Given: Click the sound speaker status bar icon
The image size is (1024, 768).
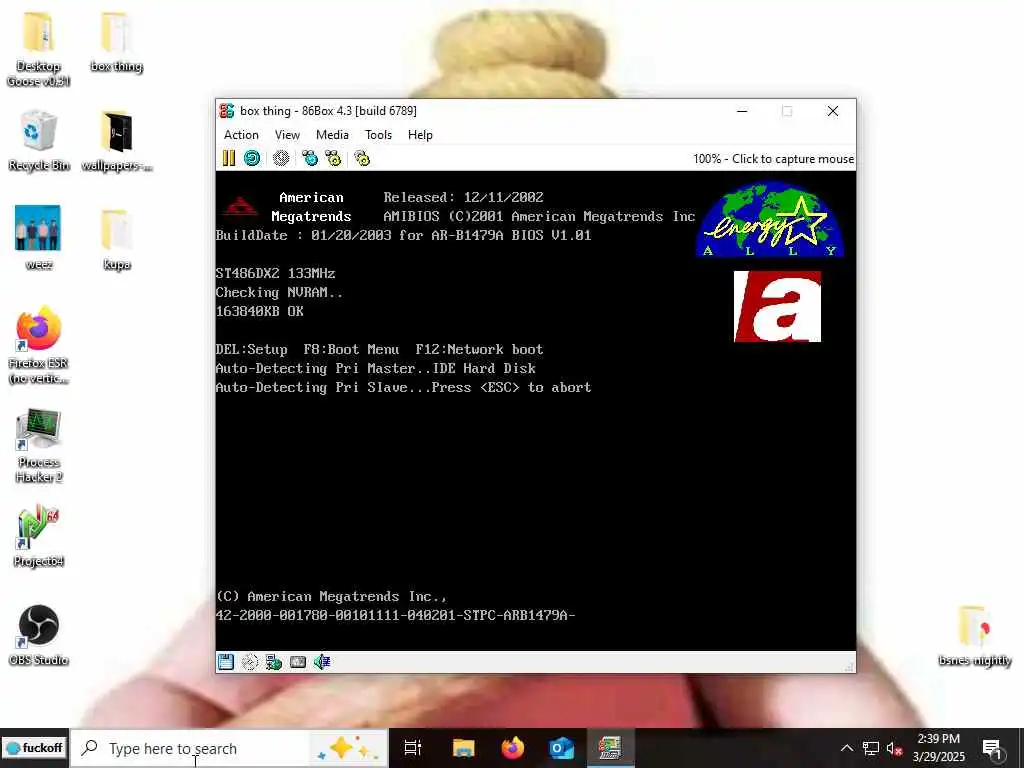Looking at the screenshot, I should click(x=322, y=662).
